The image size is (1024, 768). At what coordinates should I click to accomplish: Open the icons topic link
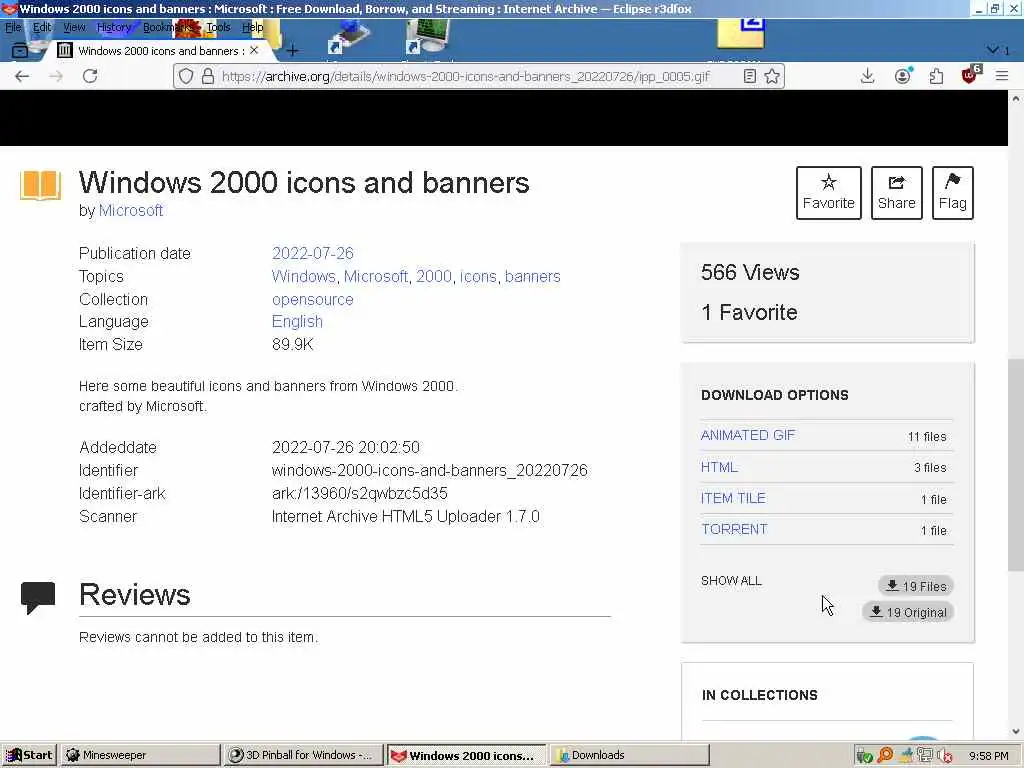478,276
